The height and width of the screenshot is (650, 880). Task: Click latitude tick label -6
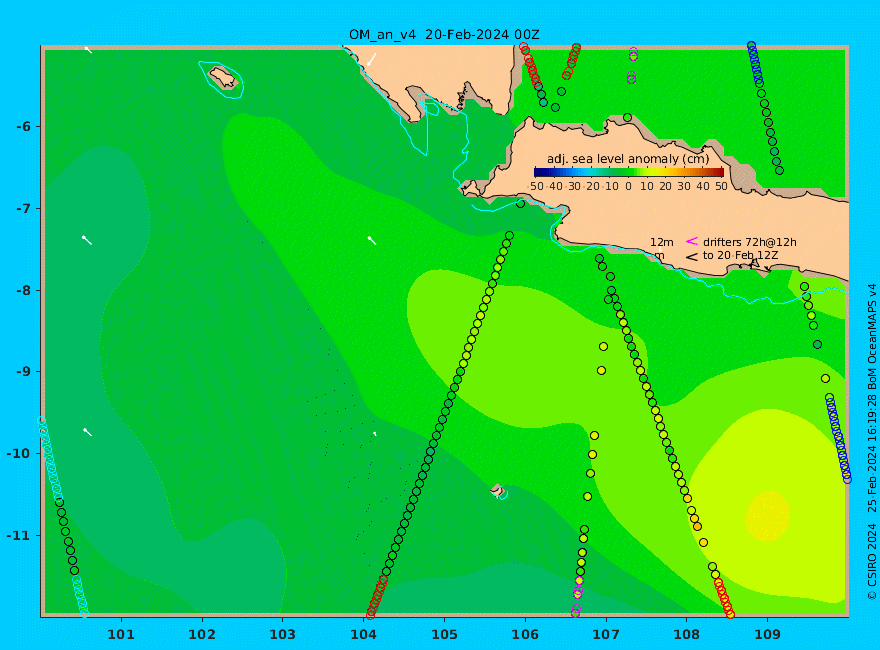pos(24,127)
